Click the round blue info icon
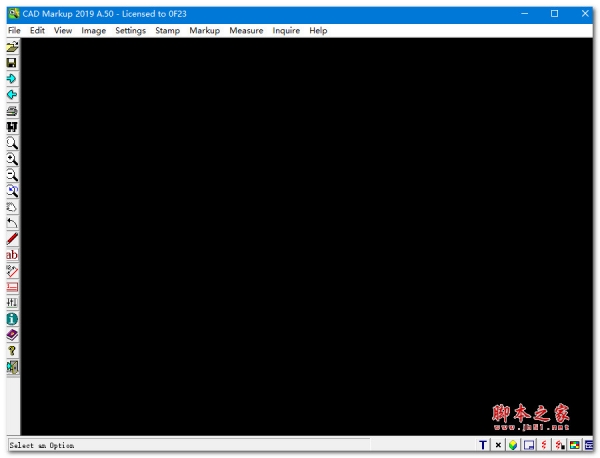 (x=12, y=319)
